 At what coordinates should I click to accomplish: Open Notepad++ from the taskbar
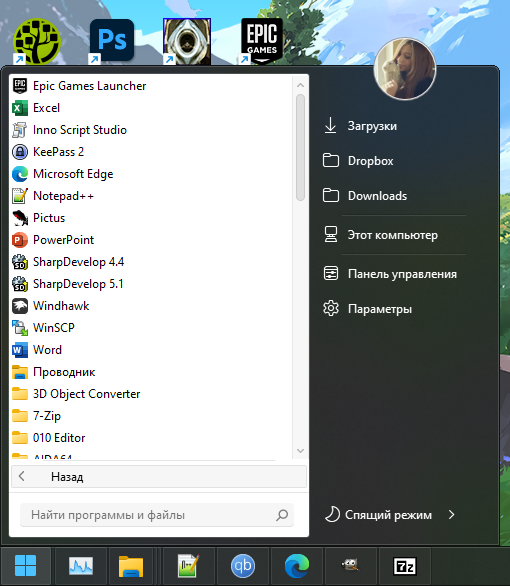[188, 566]
